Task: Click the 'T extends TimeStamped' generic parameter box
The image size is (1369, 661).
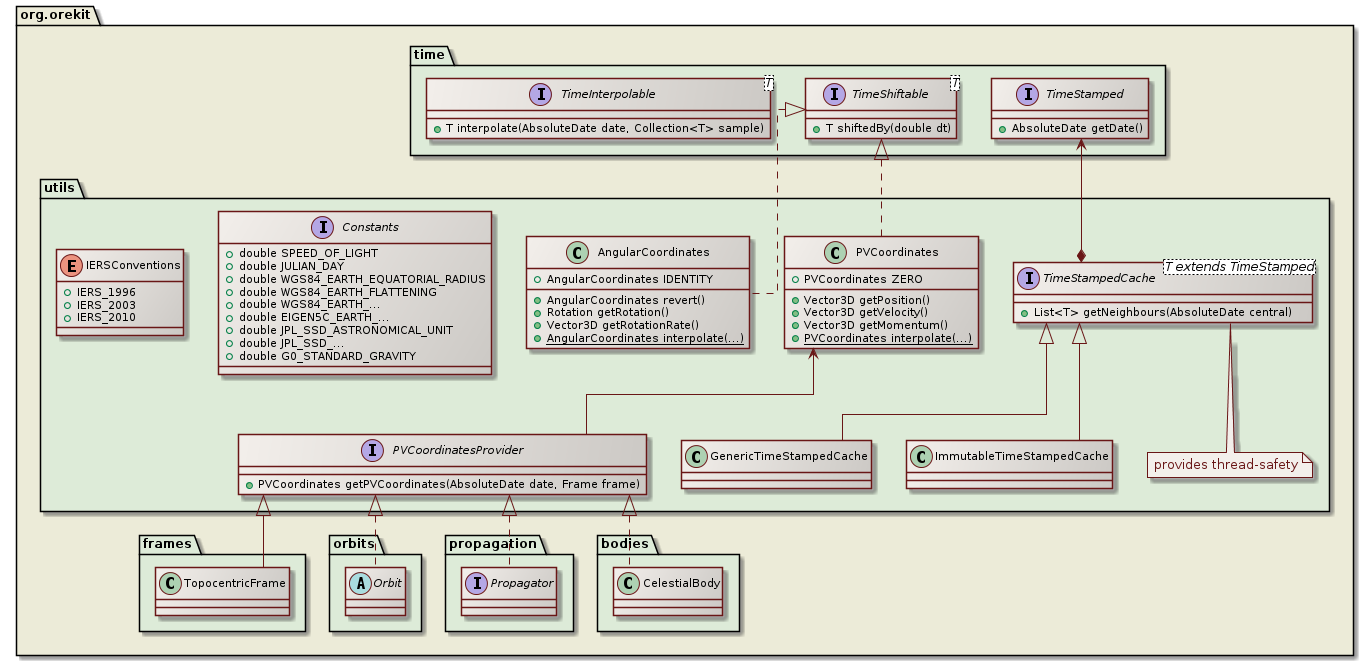Action: point(1238,267)
